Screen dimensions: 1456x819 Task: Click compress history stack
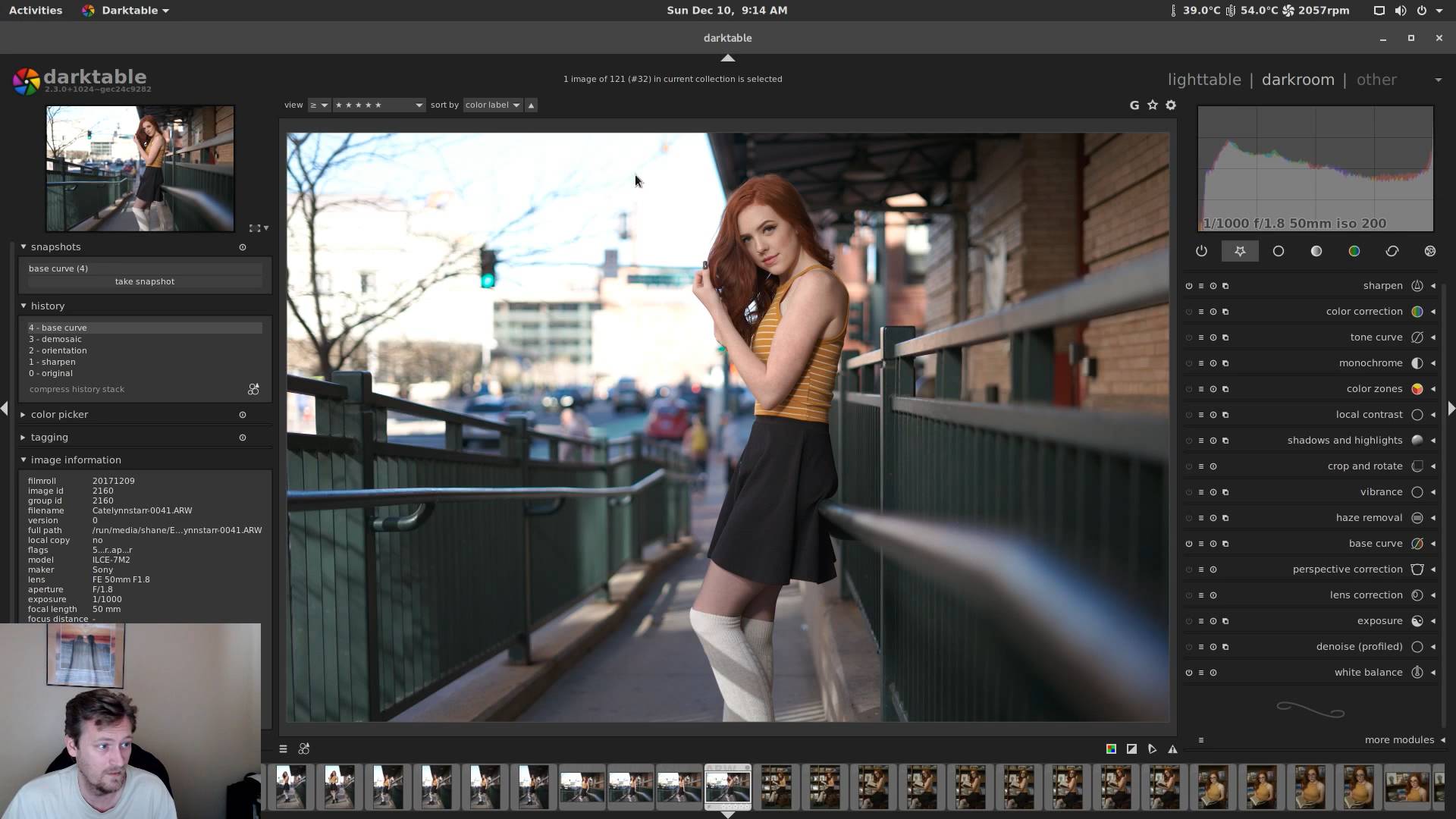[77, 390]
